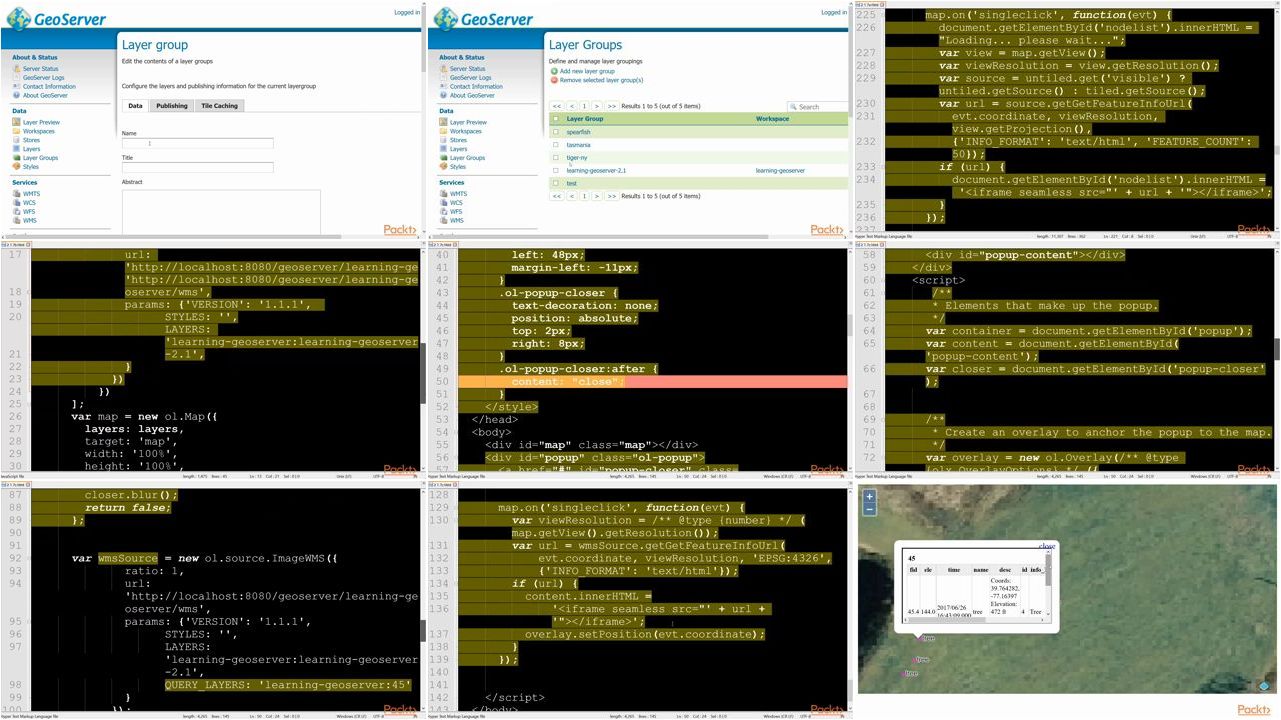Click Layer Groups icon on Layer group edit page
The width and height of the screenshot is (1281, 720).
click(x=16, y=158)
